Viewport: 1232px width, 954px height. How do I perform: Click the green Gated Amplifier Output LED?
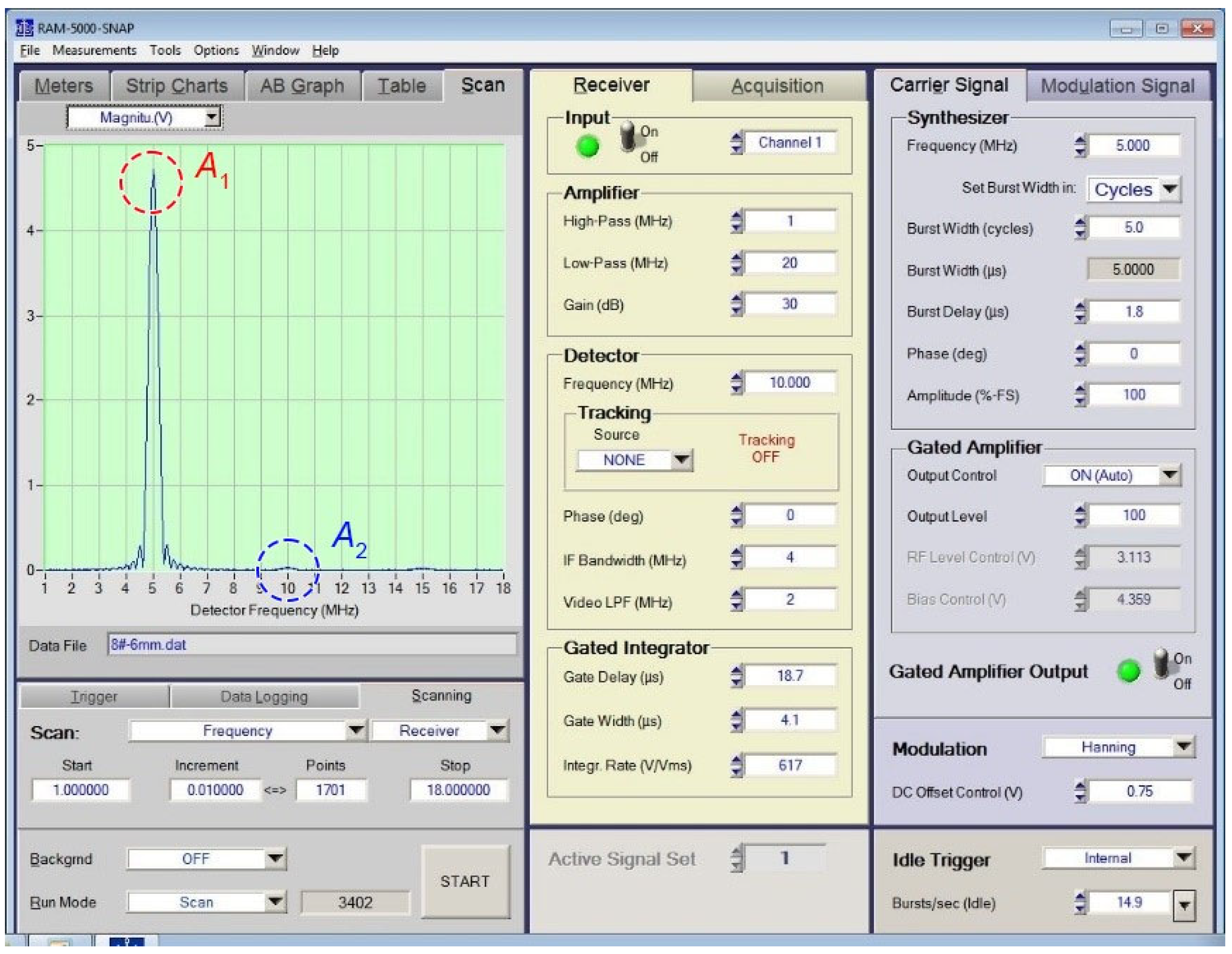1128,671
